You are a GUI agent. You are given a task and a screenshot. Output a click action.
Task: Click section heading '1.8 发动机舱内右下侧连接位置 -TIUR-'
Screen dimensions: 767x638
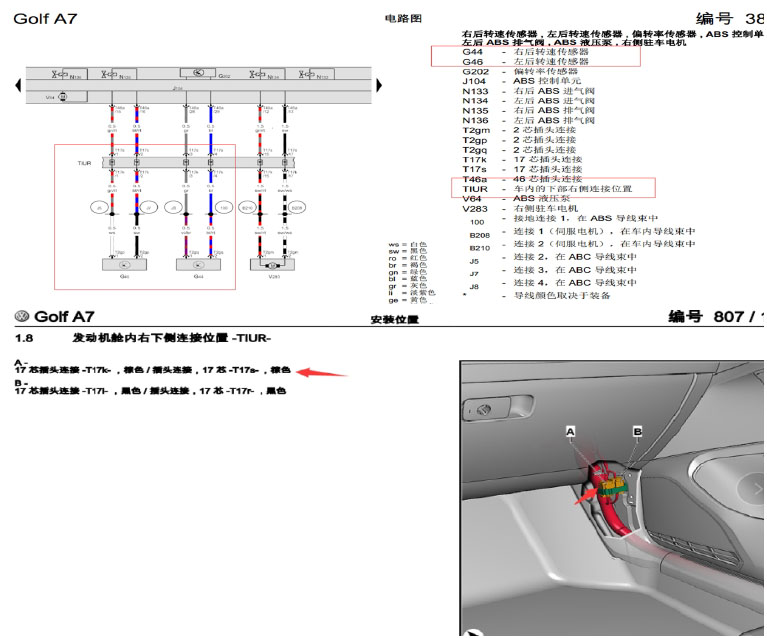(143, 338)
